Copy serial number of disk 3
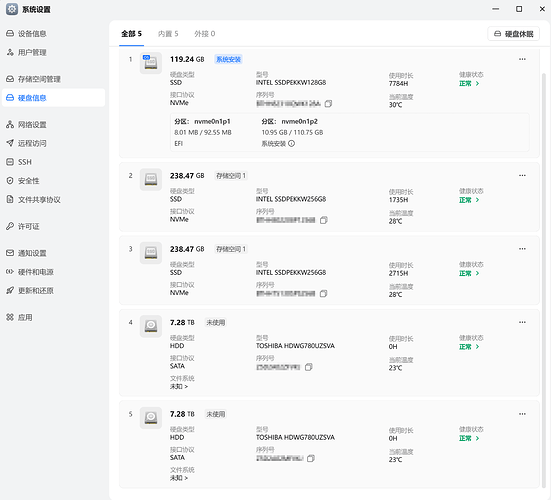 click(323, 293)
